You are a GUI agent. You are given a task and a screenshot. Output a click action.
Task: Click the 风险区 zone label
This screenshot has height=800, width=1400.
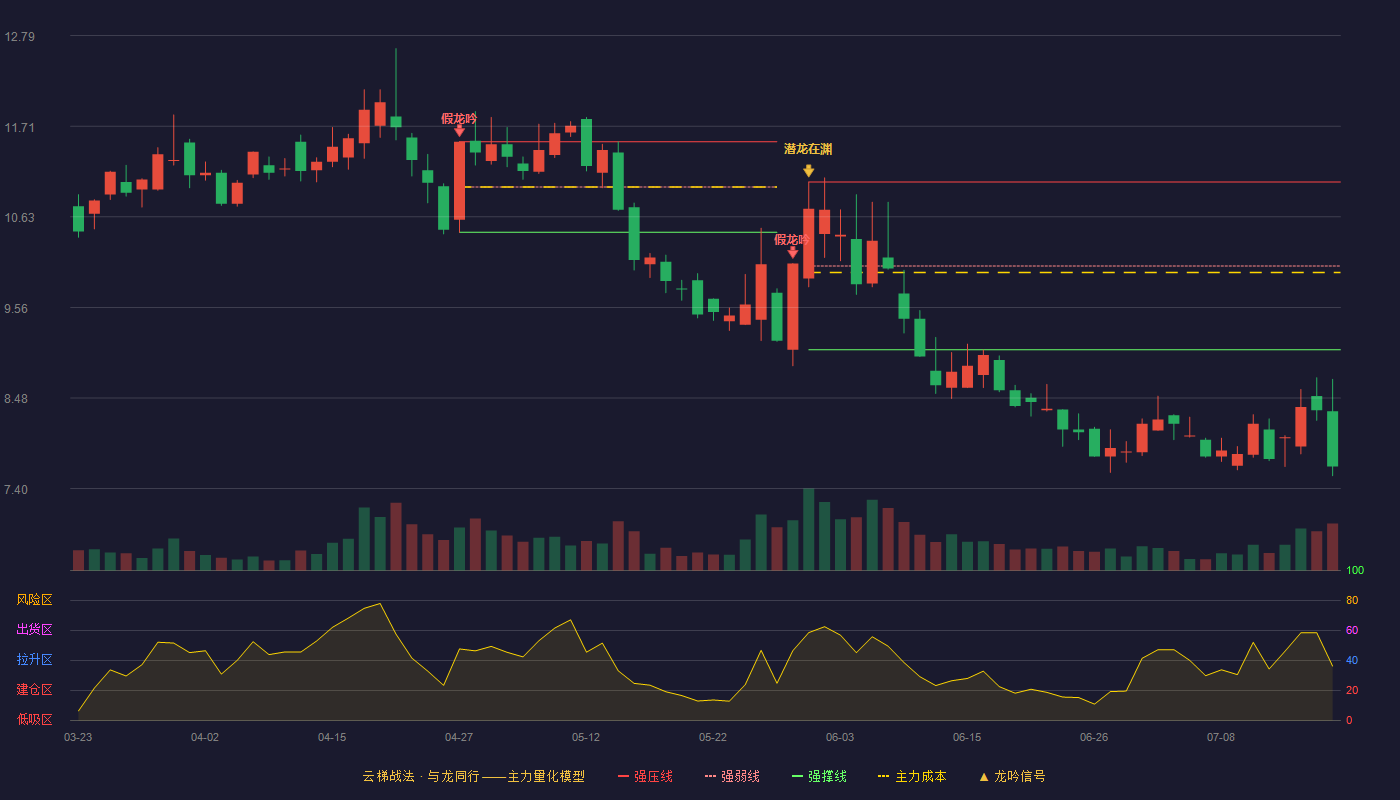click(x=34, y=600)
